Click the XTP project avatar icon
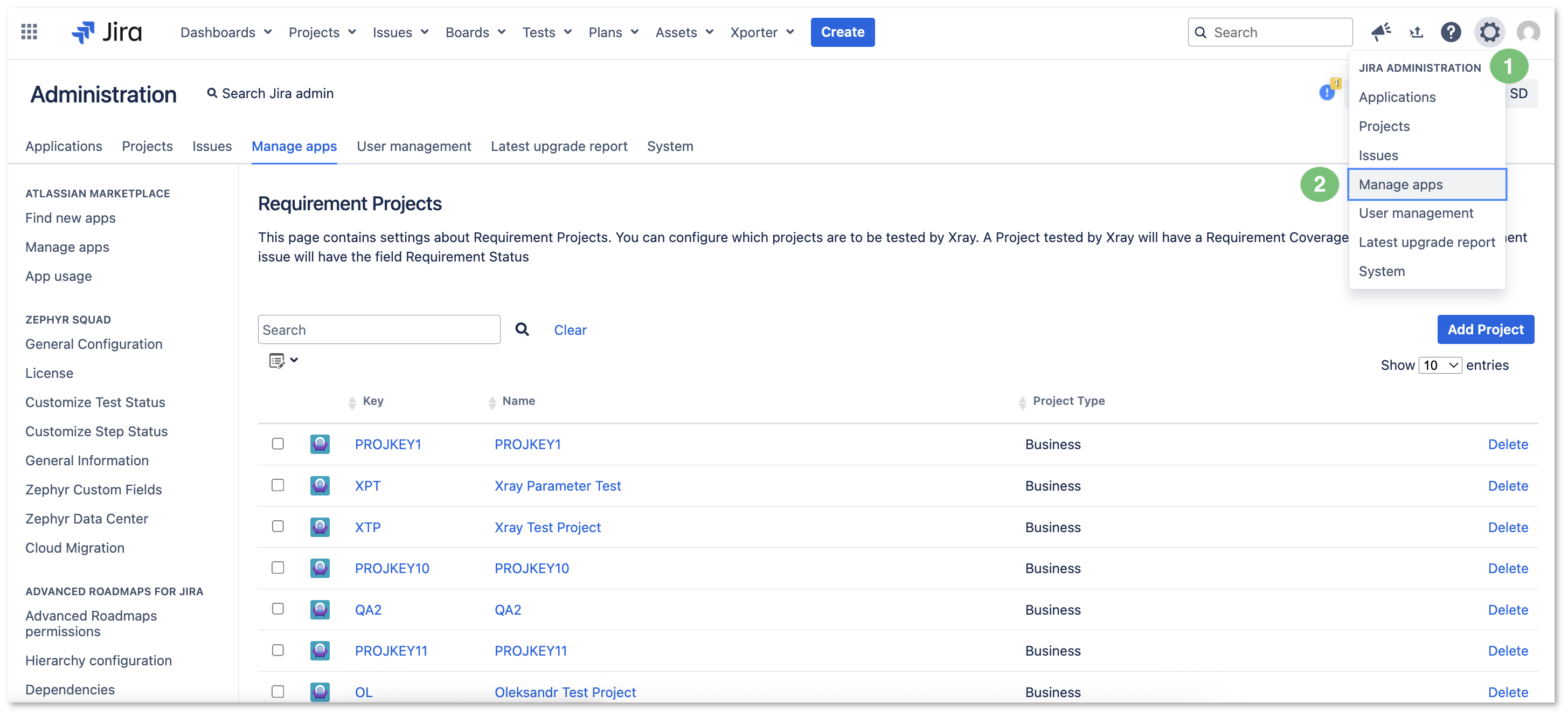 (x=320, y=527)
